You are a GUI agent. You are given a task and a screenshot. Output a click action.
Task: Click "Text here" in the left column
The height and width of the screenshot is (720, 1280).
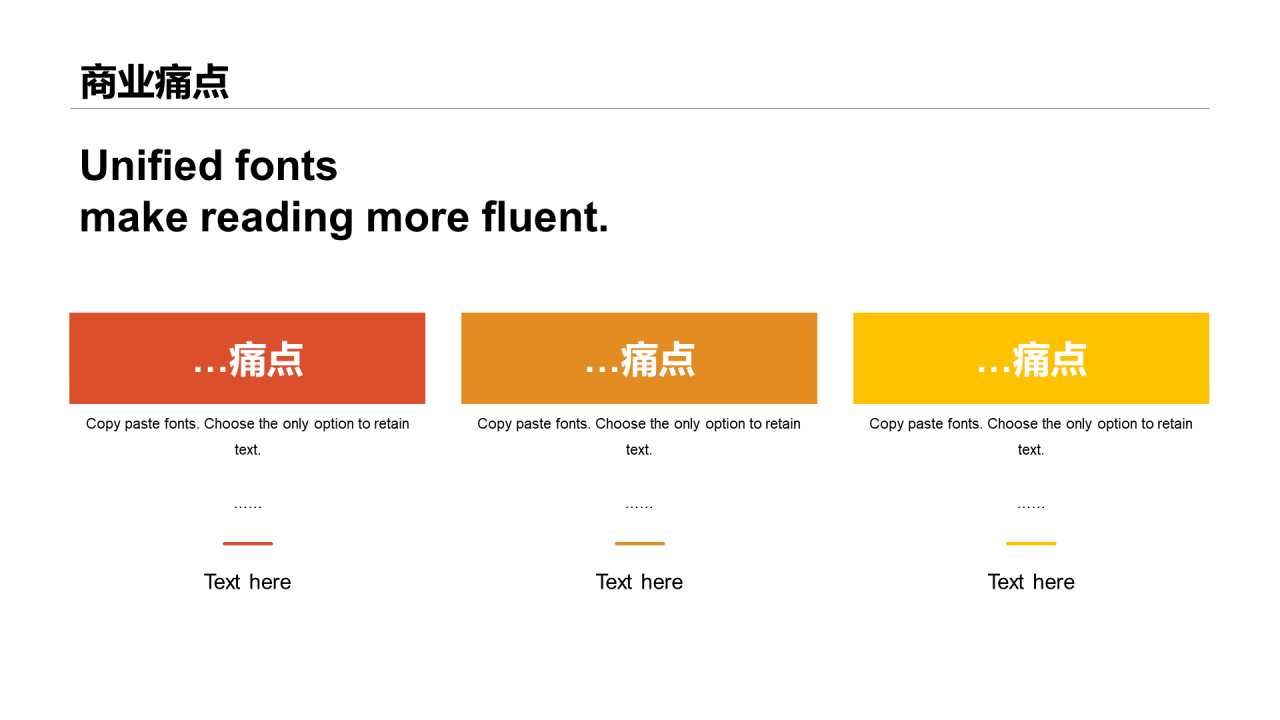pos(247,582)
